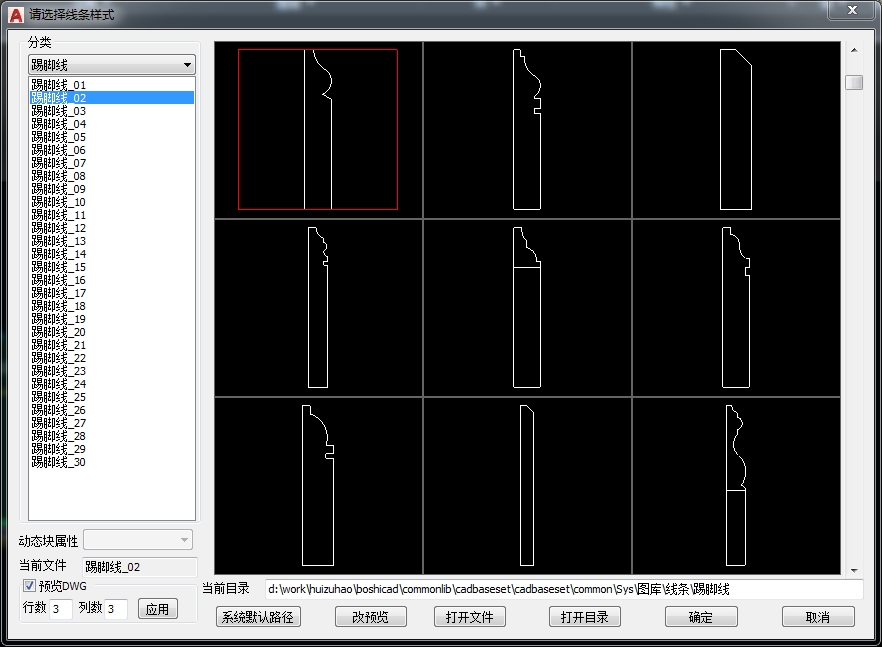Select 踢脚线_14 in the list

tap(111, 254)
